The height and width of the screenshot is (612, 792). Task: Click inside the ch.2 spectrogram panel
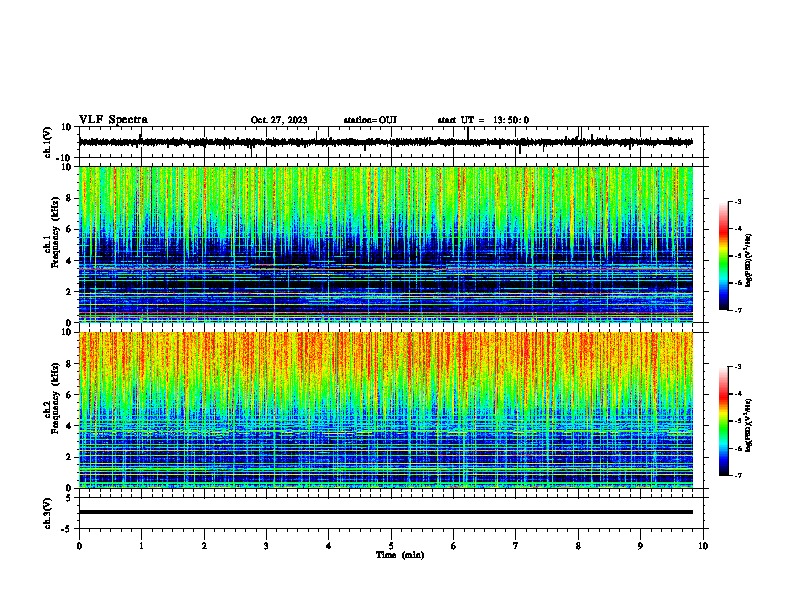pos(386,410)
